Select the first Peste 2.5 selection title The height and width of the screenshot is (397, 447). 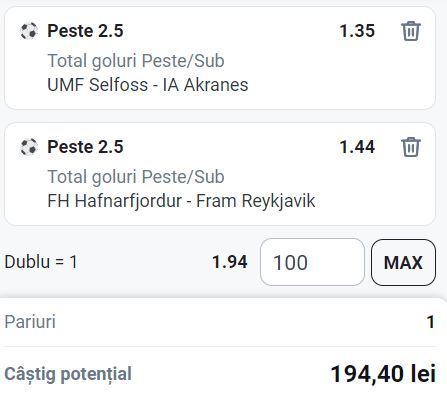click(85, 31)
